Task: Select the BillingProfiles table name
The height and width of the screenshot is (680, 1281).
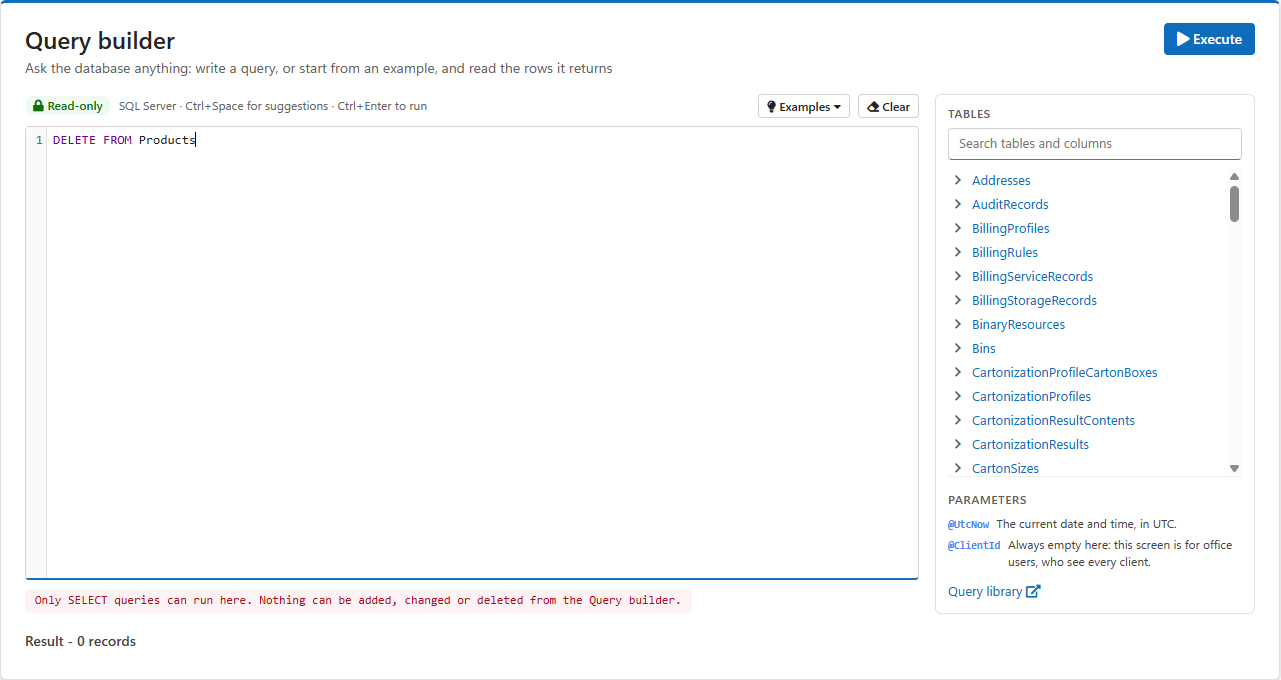Action: (x=1010, y=229)
